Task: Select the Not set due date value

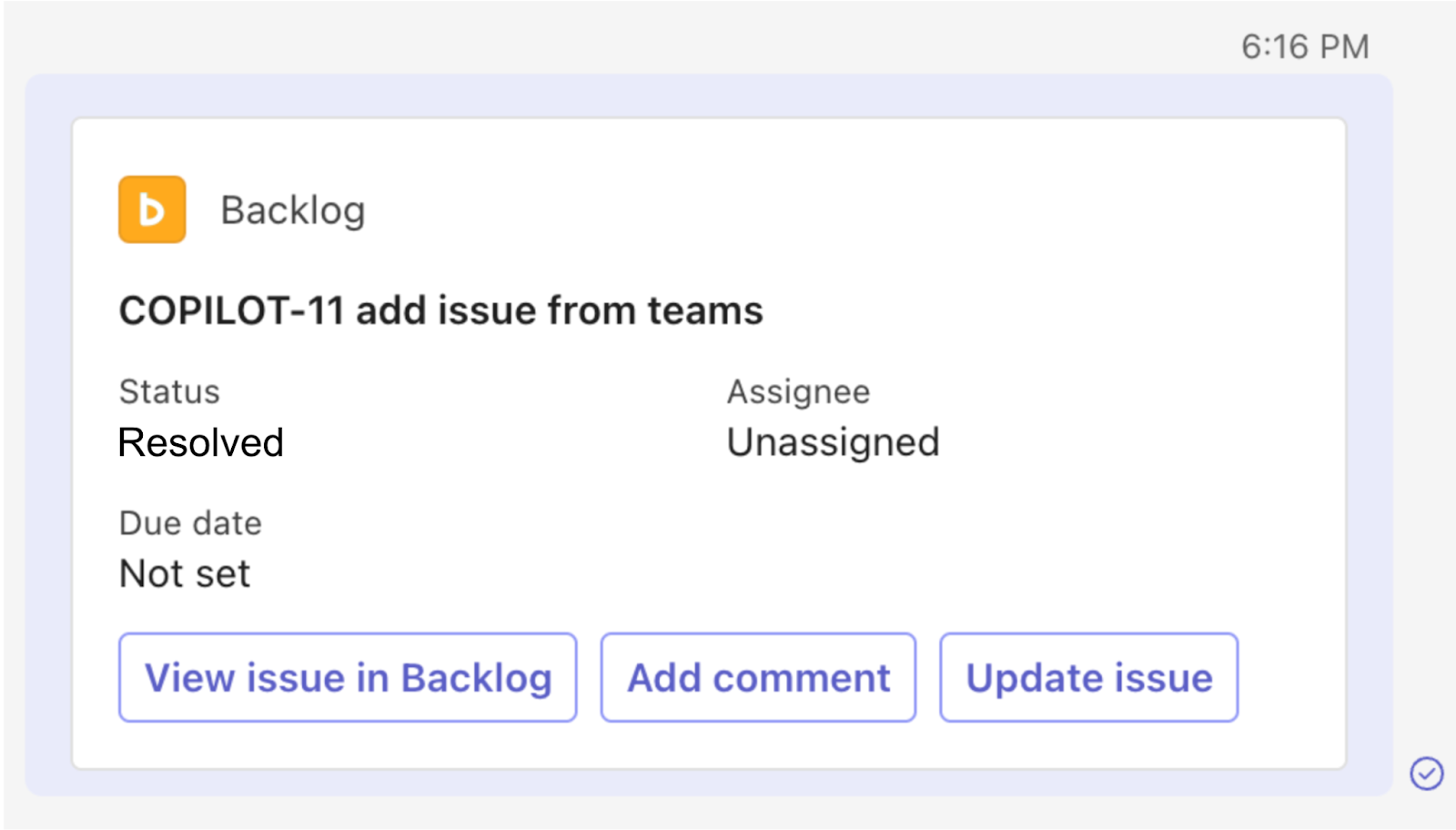Action: (185, 574)
